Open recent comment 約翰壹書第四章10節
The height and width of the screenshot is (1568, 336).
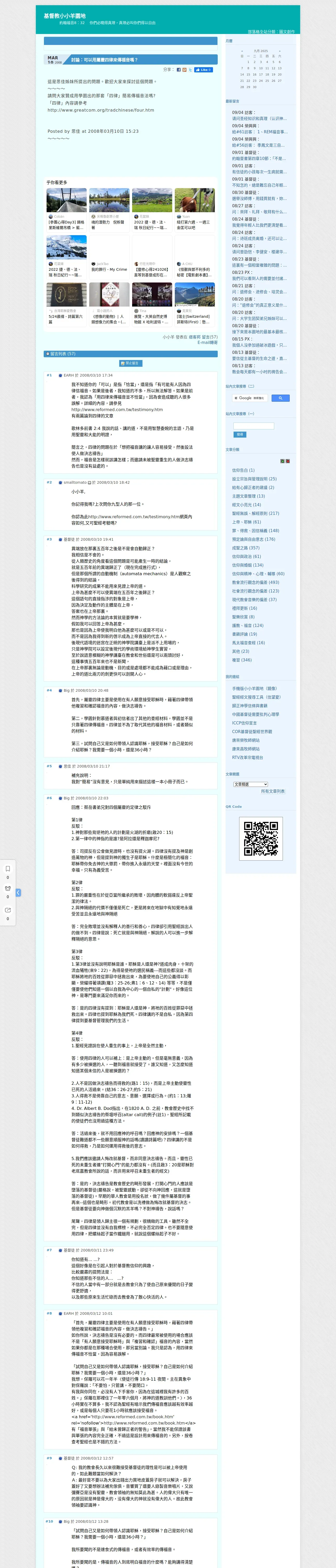(259, 159)
